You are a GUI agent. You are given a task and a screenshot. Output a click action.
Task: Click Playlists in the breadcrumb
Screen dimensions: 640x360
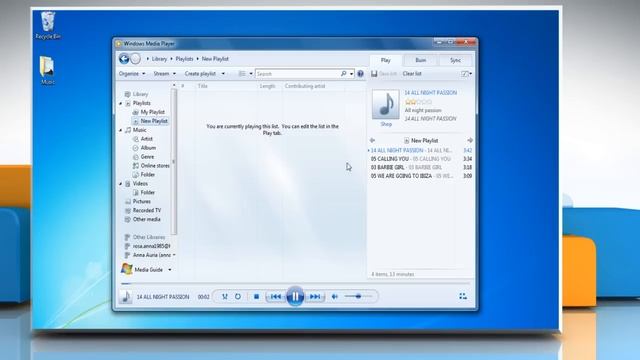click(184, 59)
